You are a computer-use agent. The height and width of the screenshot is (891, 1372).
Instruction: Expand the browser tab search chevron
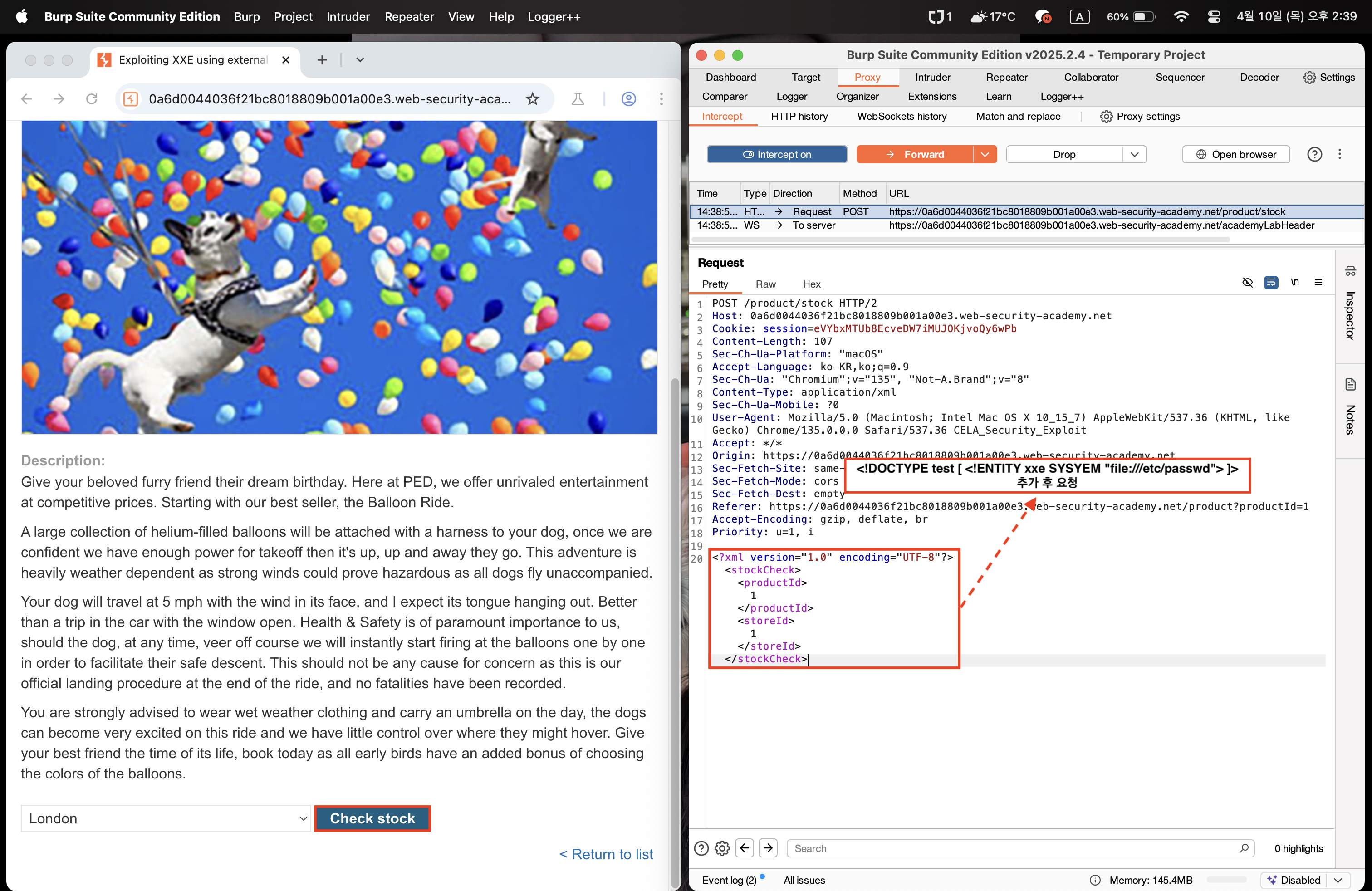(x=360, y=60)
